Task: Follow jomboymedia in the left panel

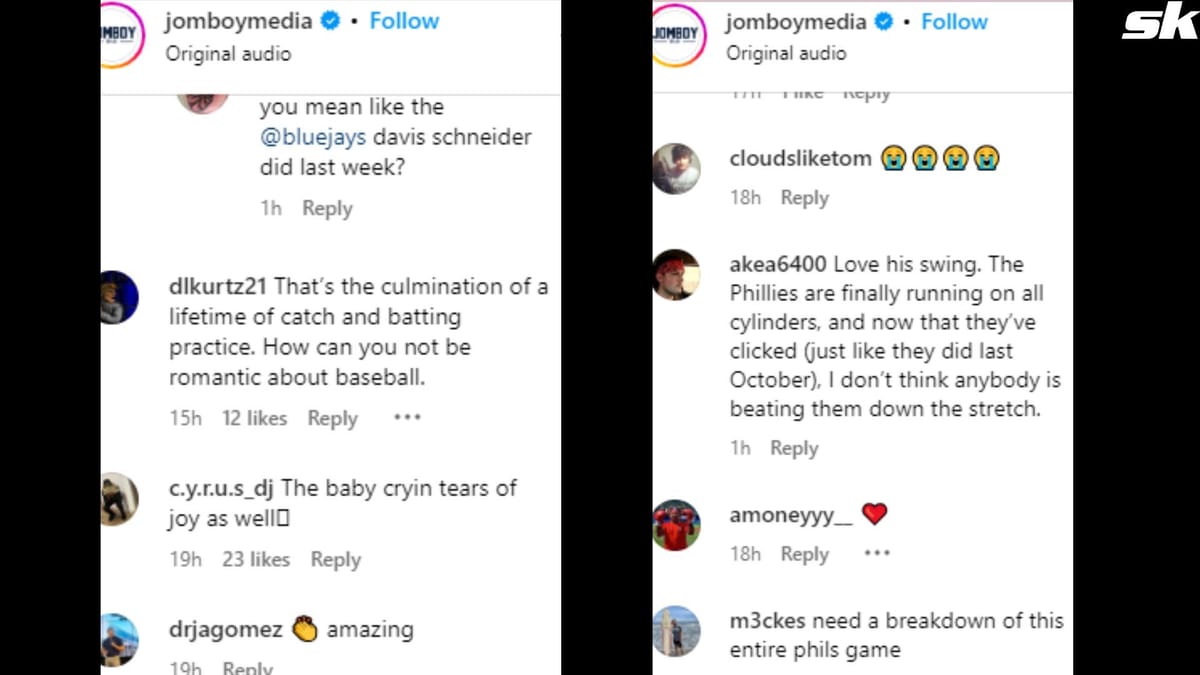Action: 404,20
